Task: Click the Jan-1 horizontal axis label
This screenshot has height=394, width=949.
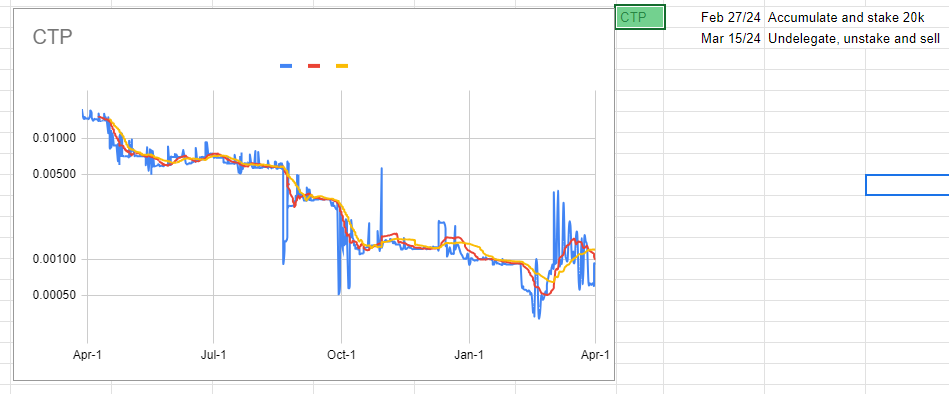Action: click(469, 355)
